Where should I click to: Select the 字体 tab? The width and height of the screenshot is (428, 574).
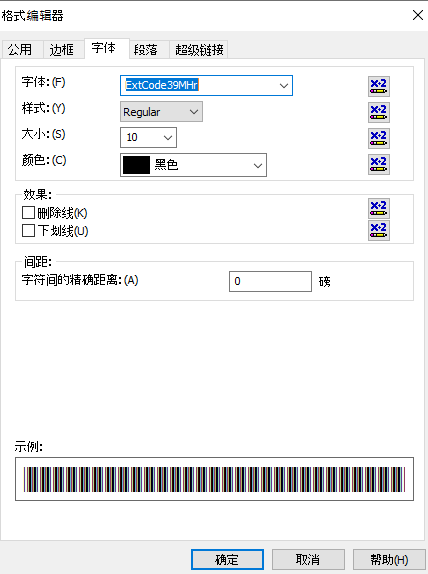tap(107, 48)
